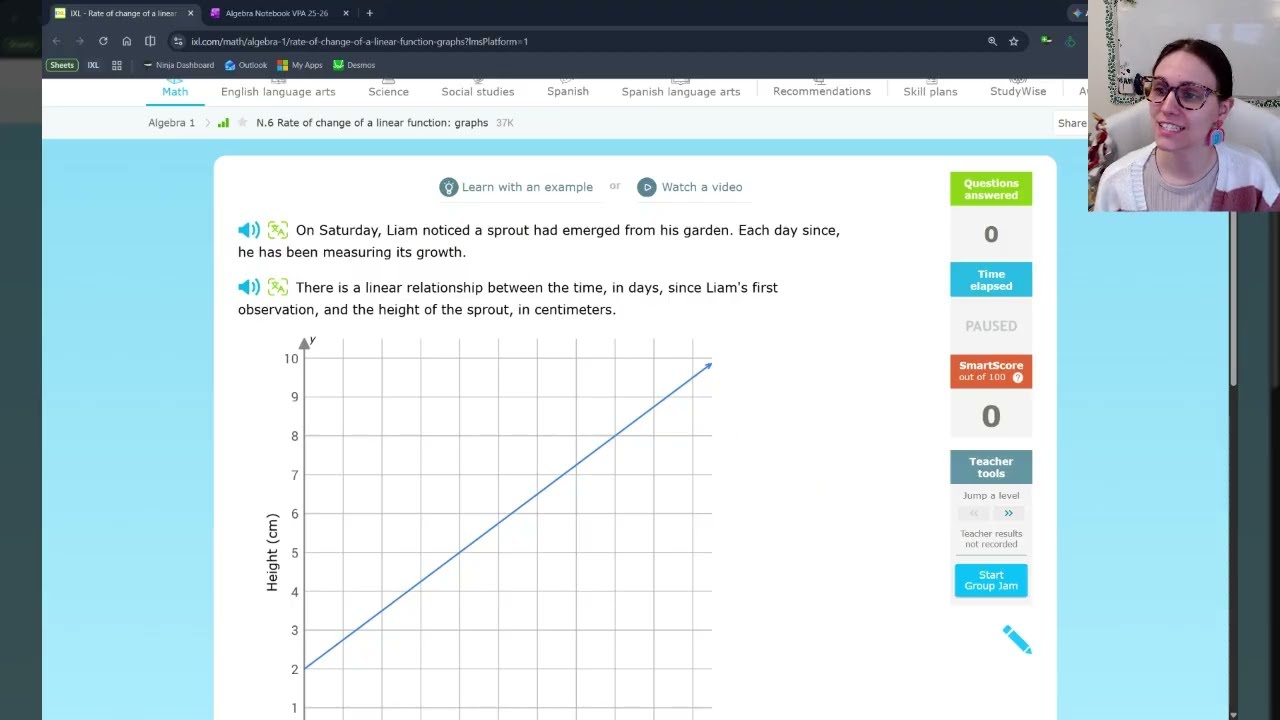This screenshot has width=1280, height=720.
Task: Go back in browser history
Action: (56, 41)
